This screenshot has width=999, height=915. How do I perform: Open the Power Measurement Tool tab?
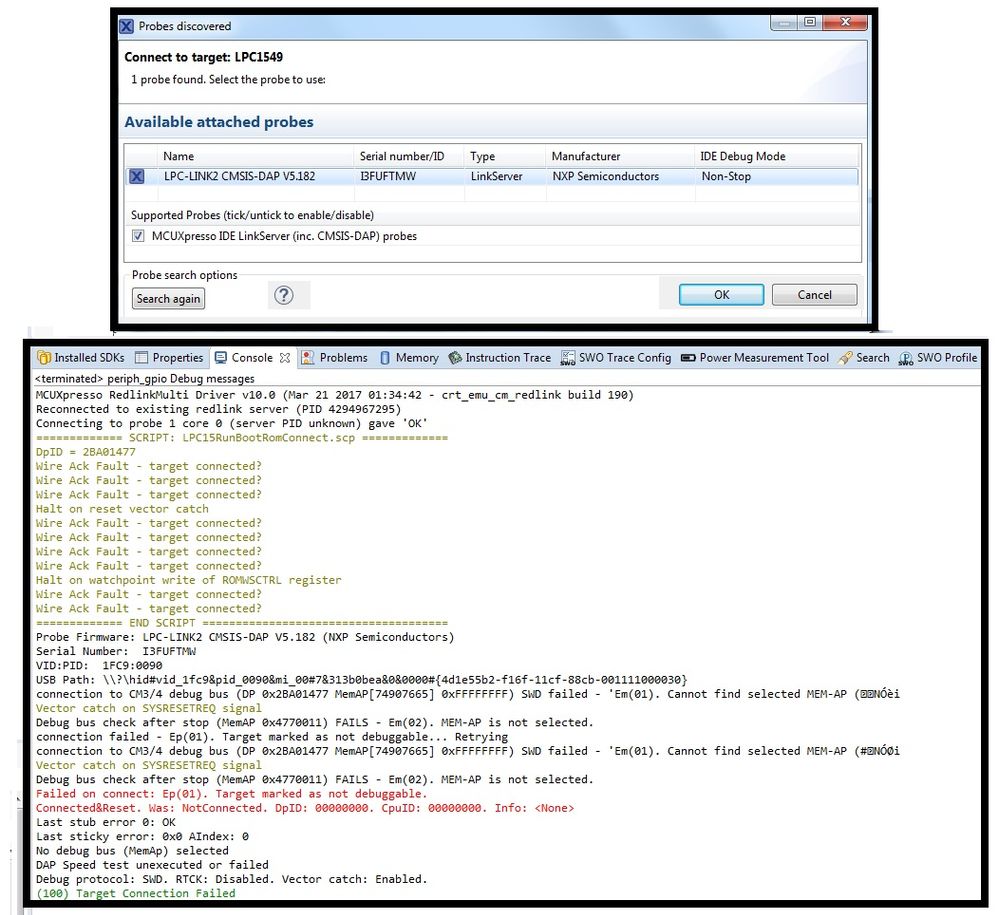pos(755,357)
